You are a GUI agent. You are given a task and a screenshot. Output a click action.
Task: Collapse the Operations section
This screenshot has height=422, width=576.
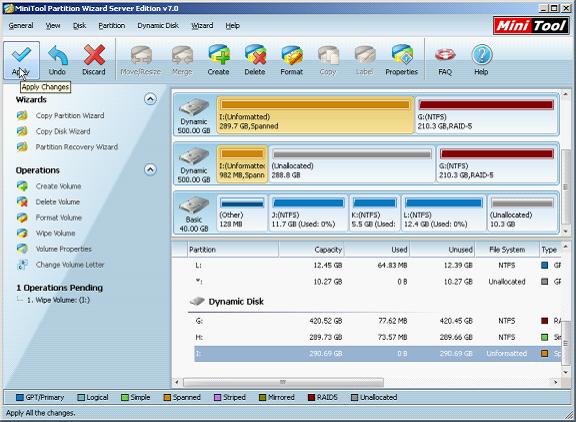[150, 170]
